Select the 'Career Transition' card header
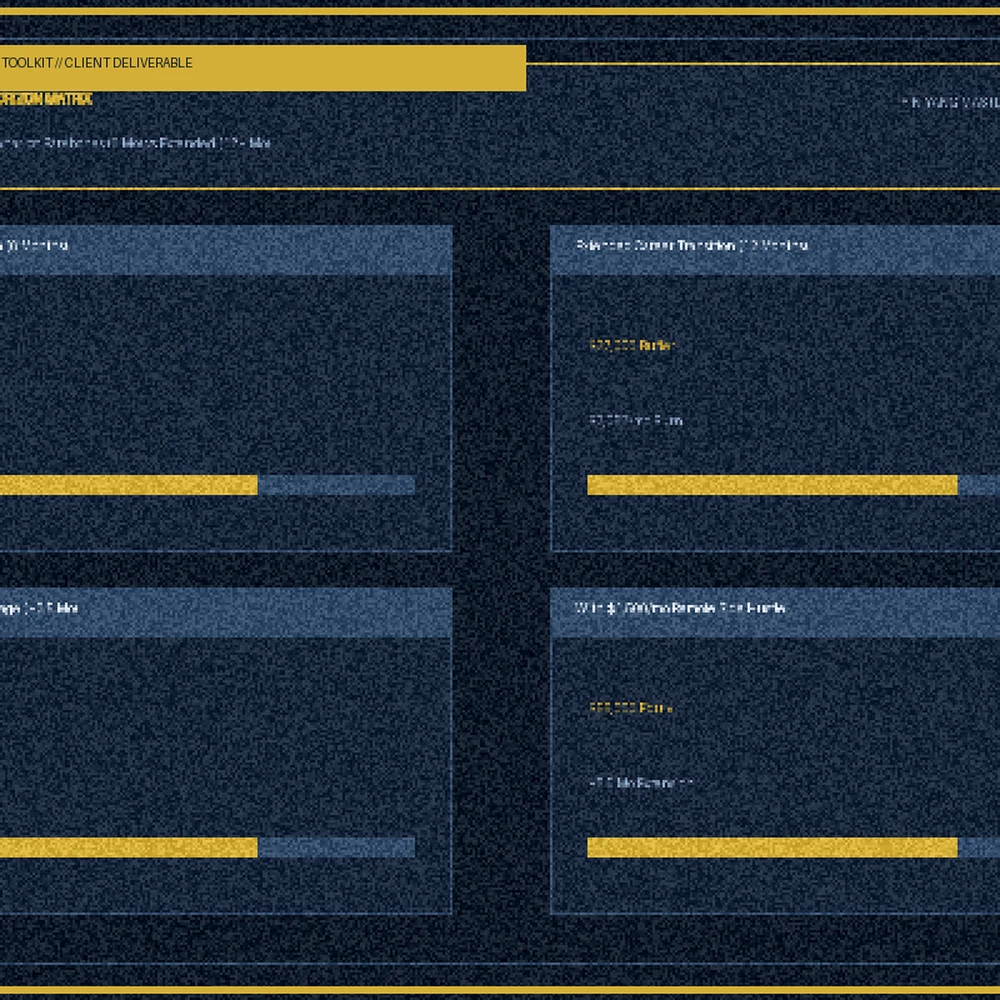This screenshot has width=1000, height=1000. click(x=775, y=250)
